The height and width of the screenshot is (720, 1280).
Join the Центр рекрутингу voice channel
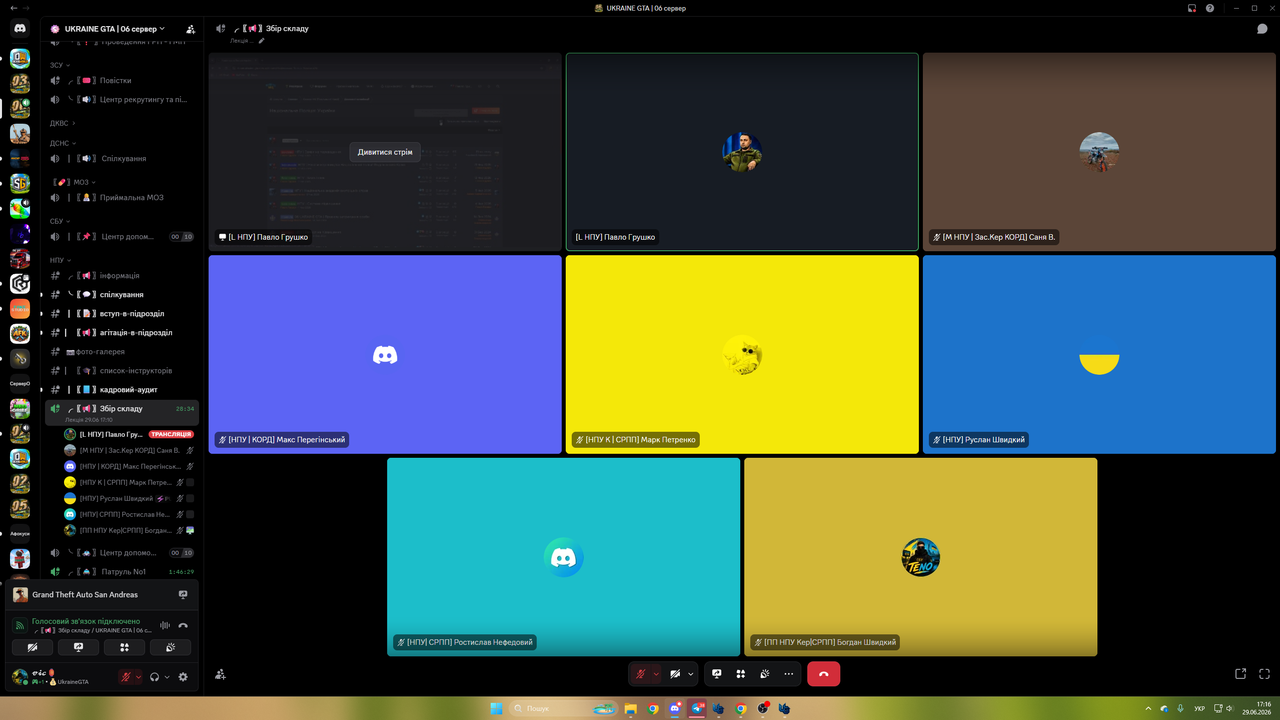coord(122,99)
